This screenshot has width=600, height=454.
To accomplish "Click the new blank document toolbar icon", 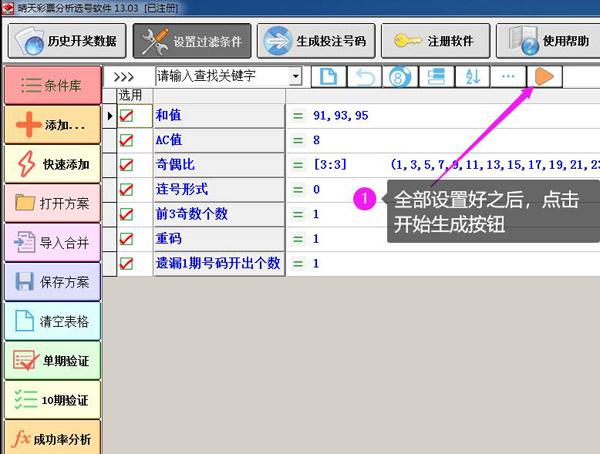I will tap(327, 76).
